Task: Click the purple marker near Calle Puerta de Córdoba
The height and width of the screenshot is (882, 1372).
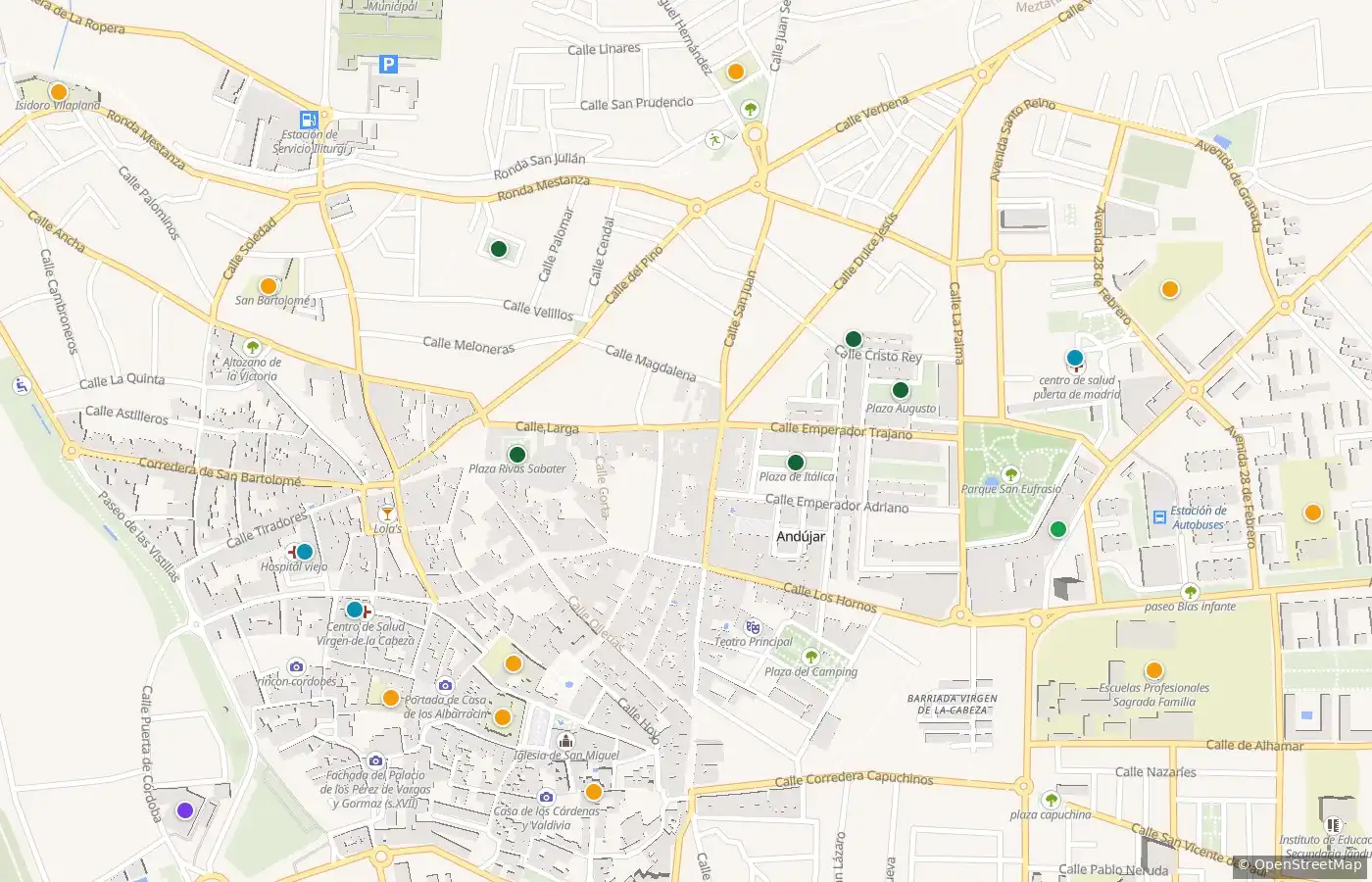Action: pyautogui.click(x=184, y=810)
